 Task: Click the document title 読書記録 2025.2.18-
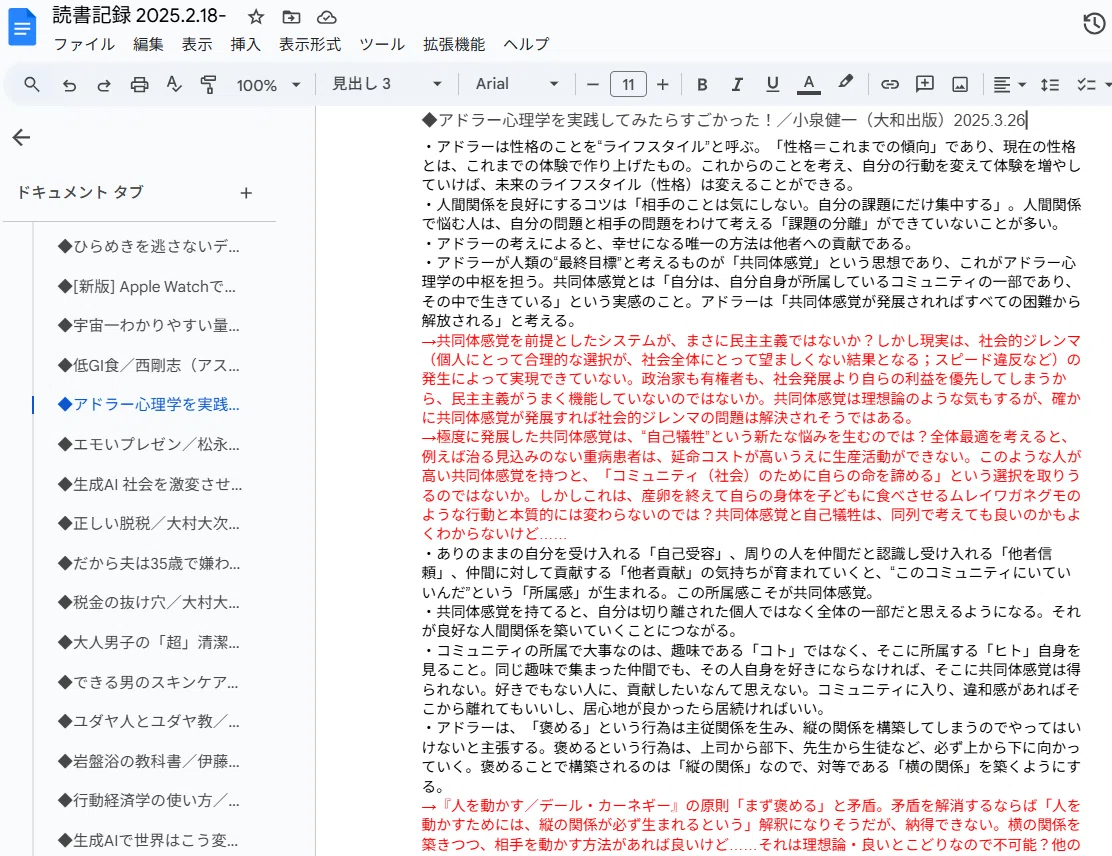pyautogui.click(x=139, y=15)
